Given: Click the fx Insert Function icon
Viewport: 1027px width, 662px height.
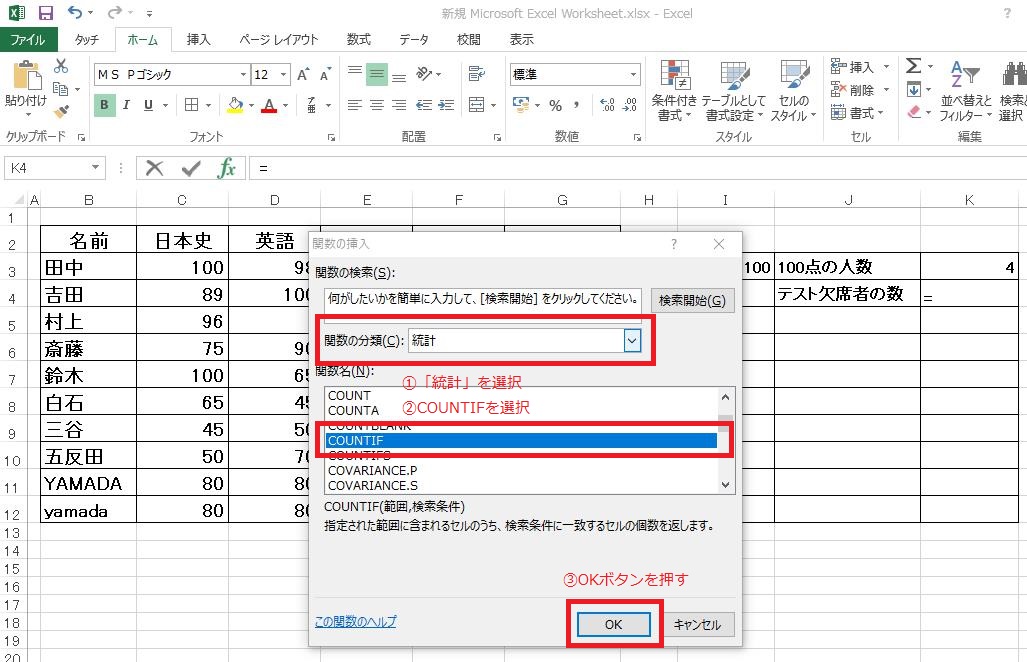Looking at the screenshot, I should pyautogui.click(x=227, y=168).
